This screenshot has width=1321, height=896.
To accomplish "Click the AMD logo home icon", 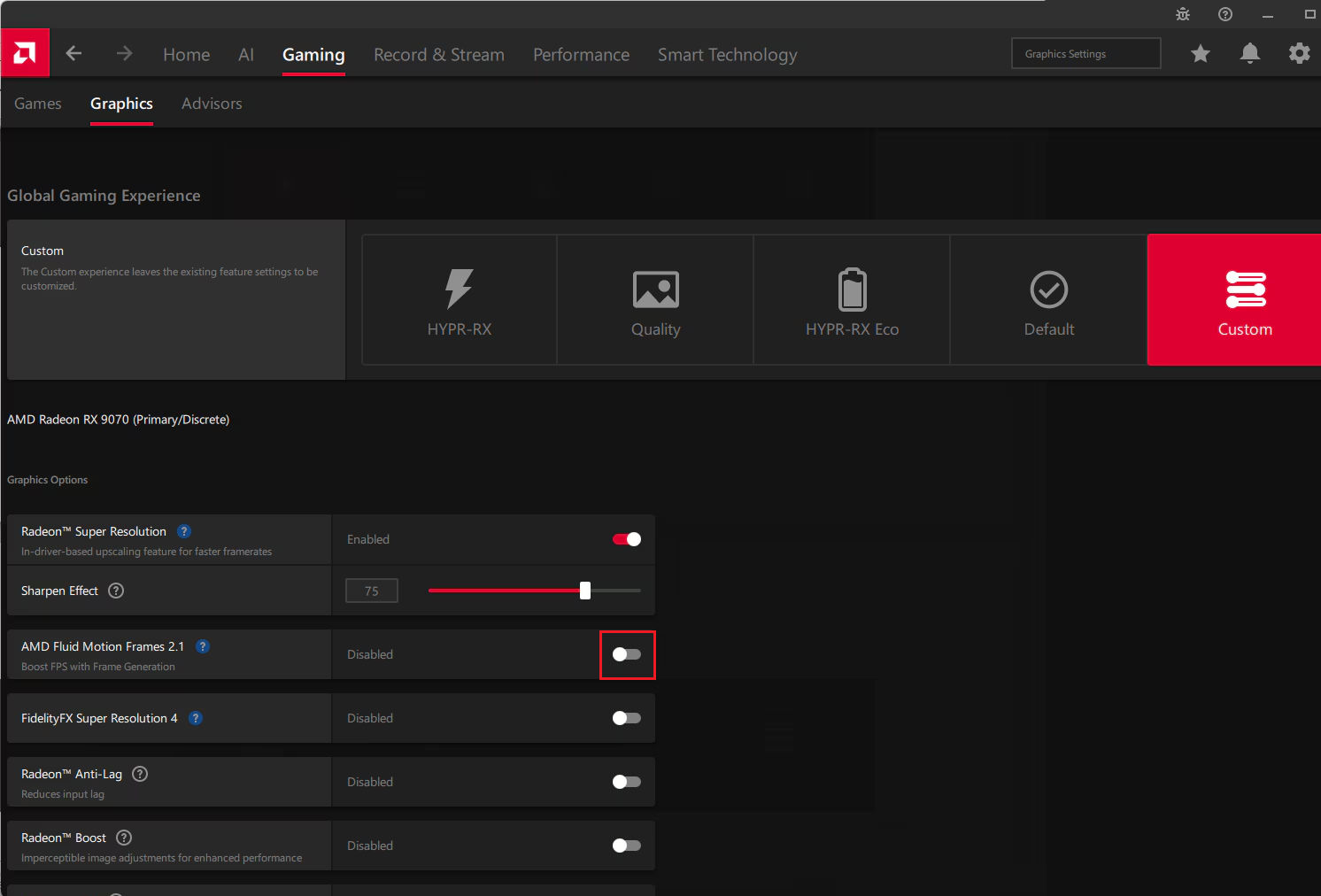I will pyautogui.click(x=25, y=53).
